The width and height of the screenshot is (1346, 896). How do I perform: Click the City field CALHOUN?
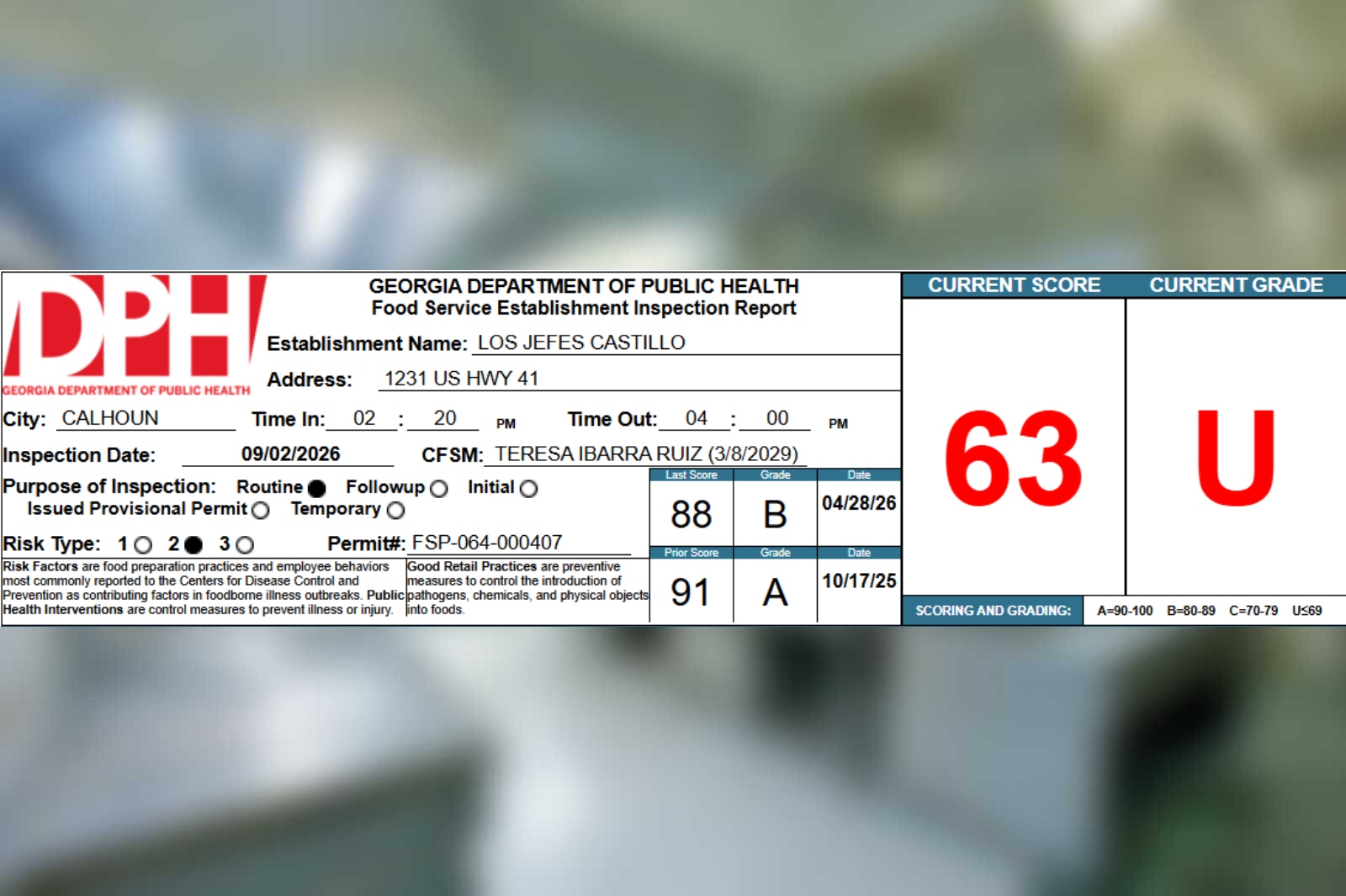point(146,418)
